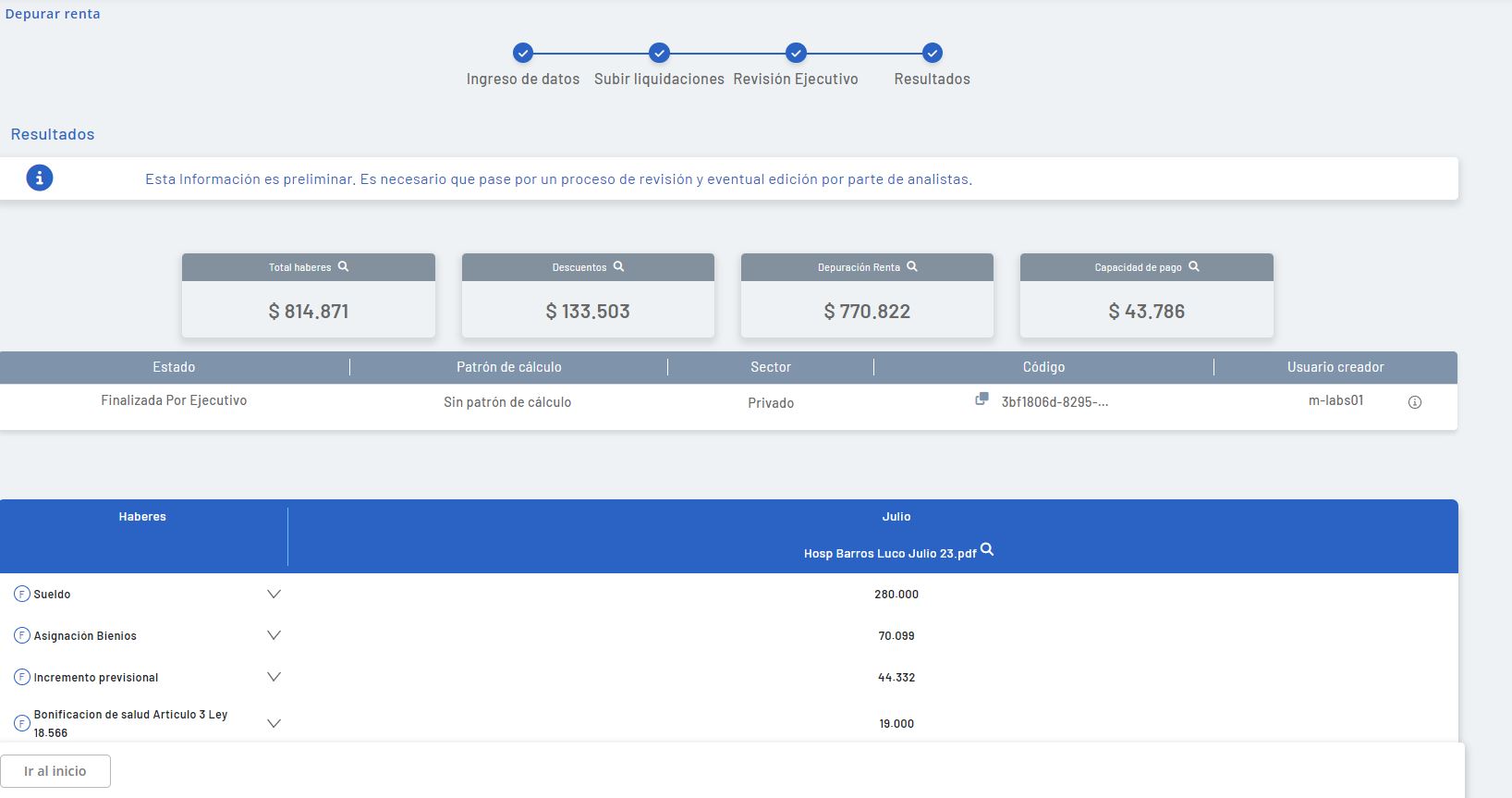Click the Resultados step circle in the progress stepper
The width and height of the screenshot is (1512, 798).
tap(933, 53)
